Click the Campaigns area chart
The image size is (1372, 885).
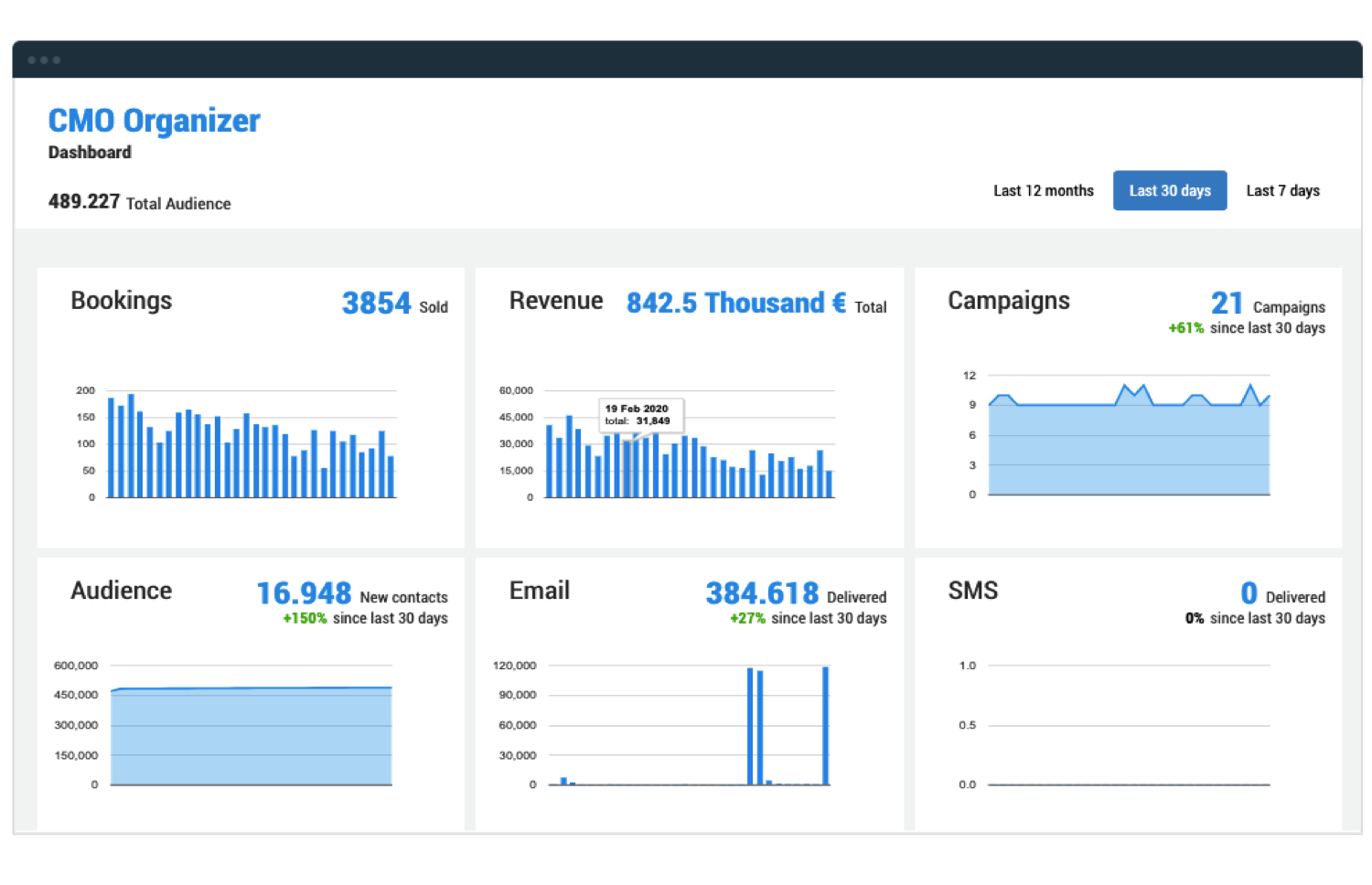(1130, 439)
